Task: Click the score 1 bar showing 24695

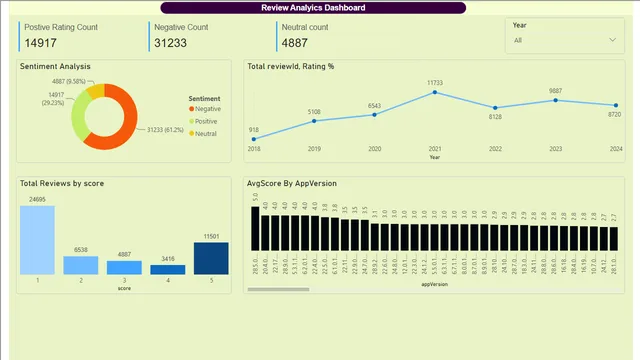Action: (x=37, y=240)
